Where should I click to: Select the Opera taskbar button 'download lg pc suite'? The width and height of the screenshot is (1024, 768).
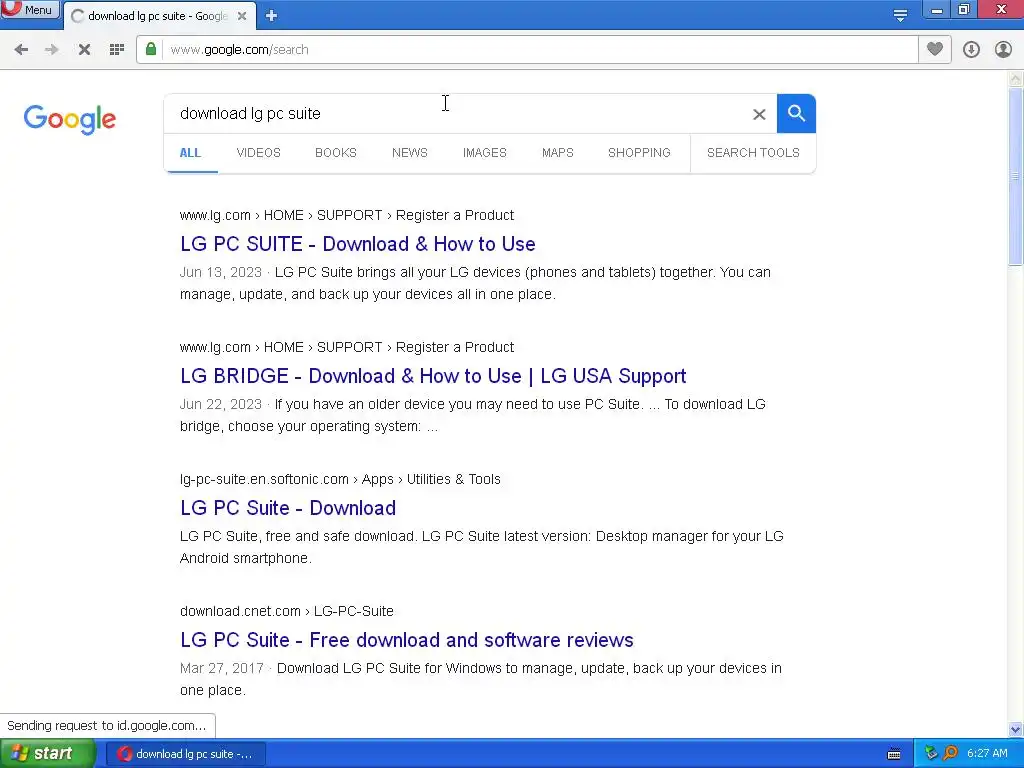[x=185, y=754]
